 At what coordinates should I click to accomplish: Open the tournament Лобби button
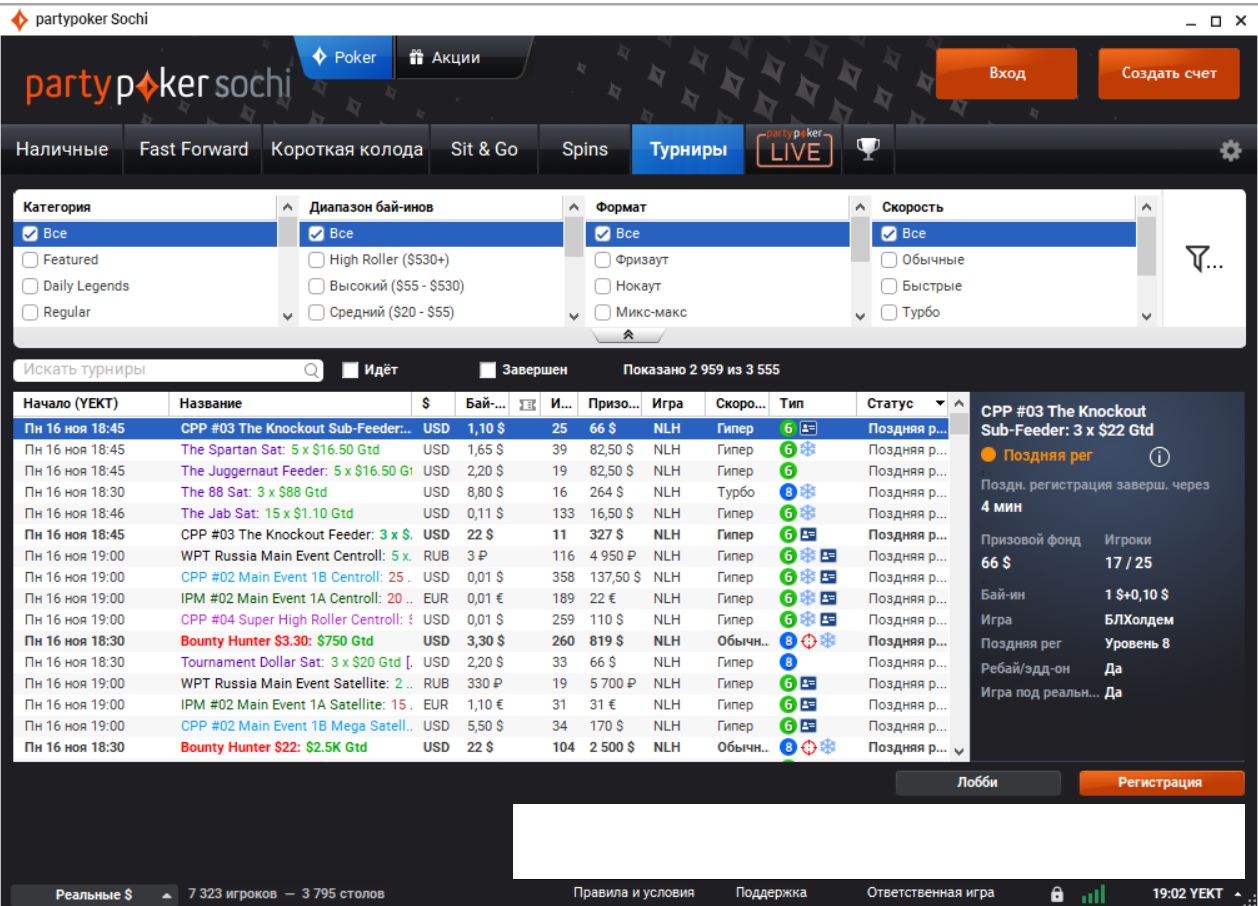[x=977, y=783]
